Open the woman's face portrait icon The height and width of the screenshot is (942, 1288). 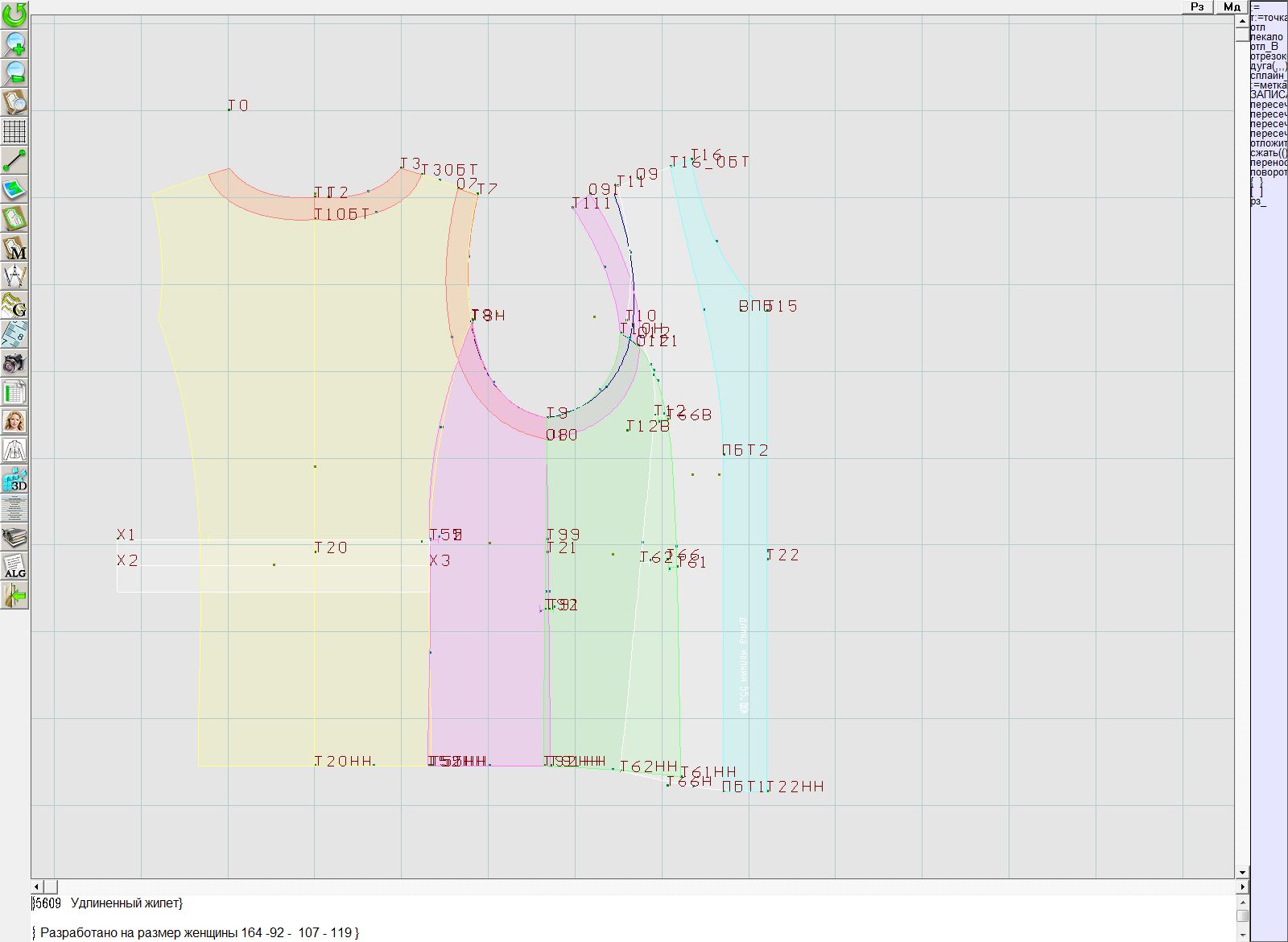coord(14,421)
